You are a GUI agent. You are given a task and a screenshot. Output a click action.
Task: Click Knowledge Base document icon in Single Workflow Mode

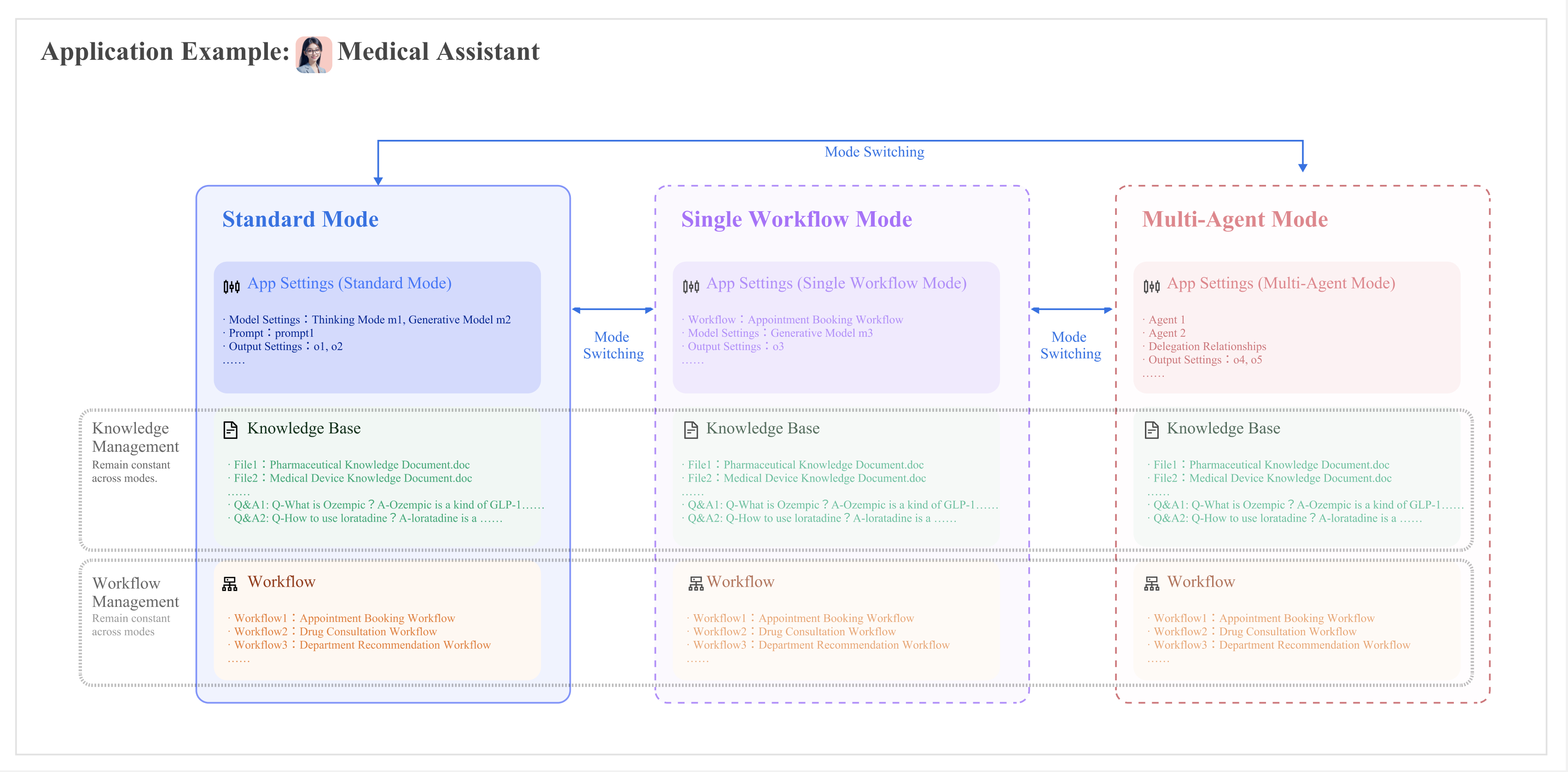pyautogui.click(x=690, y=430)
